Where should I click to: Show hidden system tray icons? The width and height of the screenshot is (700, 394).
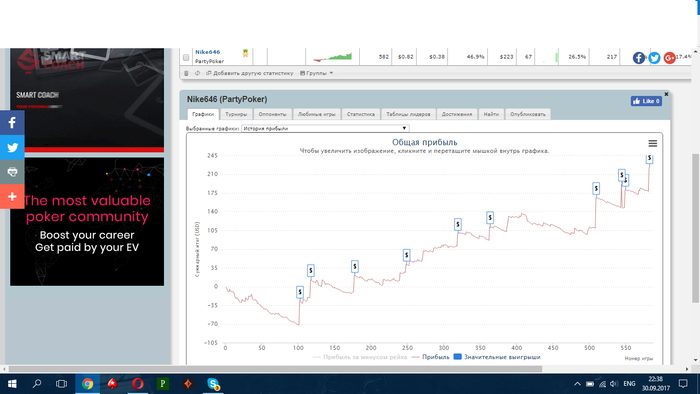point(577,384)
